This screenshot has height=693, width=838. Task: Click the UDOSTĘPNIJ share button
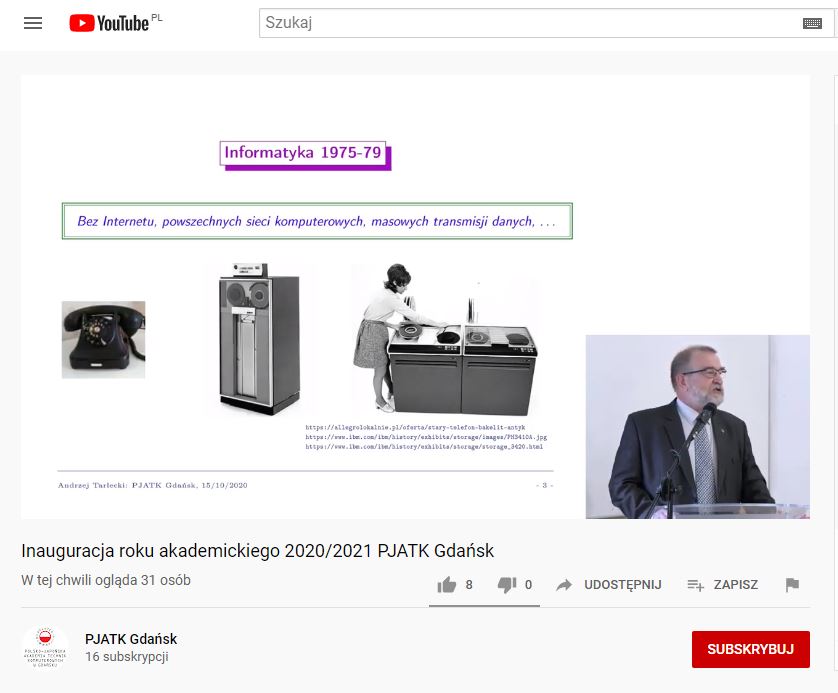tap(623, 585)
